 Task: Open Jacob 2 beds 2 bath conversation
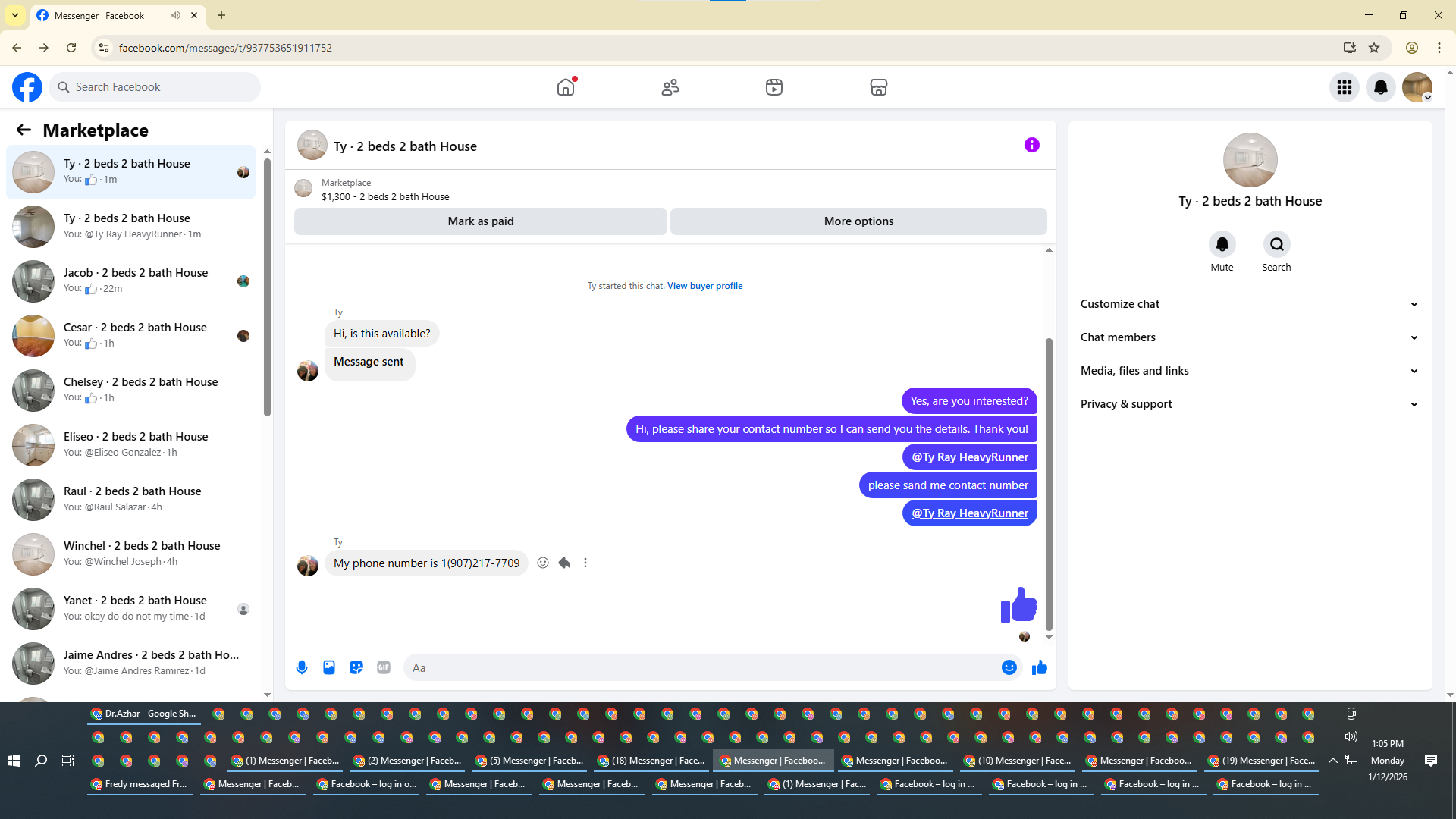coord(135,280)
